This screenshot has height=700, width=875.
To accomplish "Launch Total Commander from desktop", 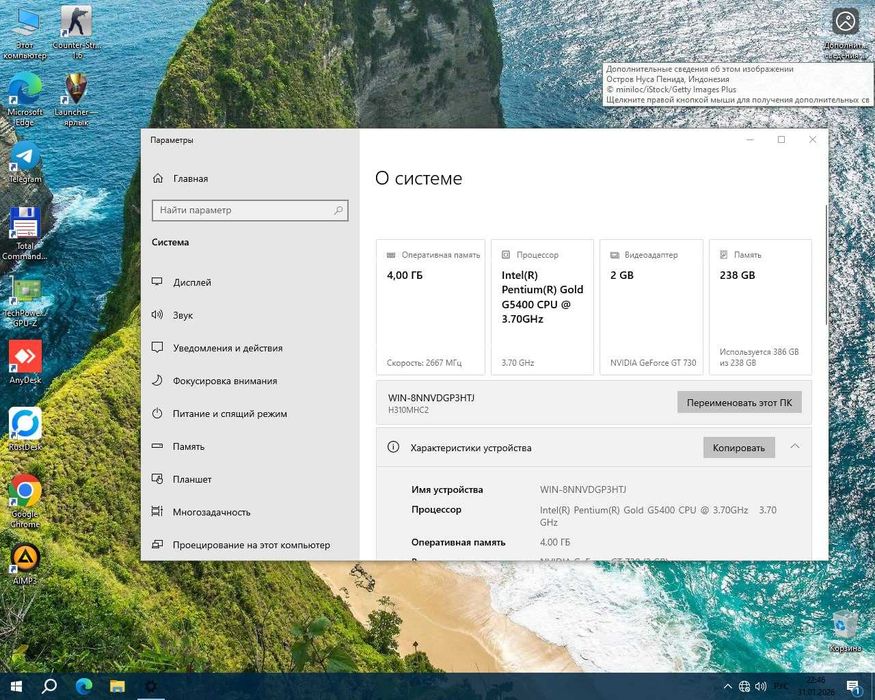I will coord(25,233).
